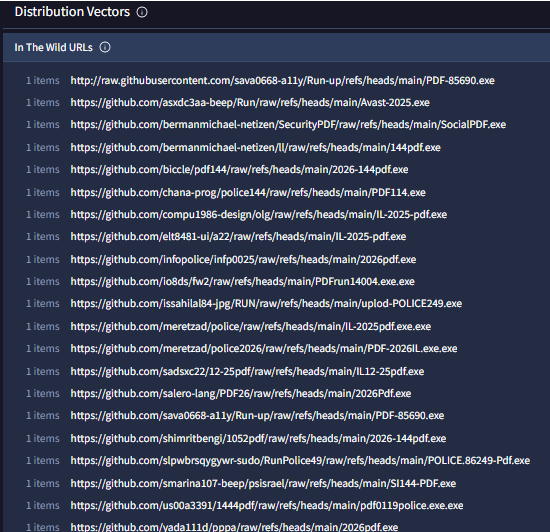Open the biccle pdf144 2026-144pdf.exe URL

pos(239,170)
